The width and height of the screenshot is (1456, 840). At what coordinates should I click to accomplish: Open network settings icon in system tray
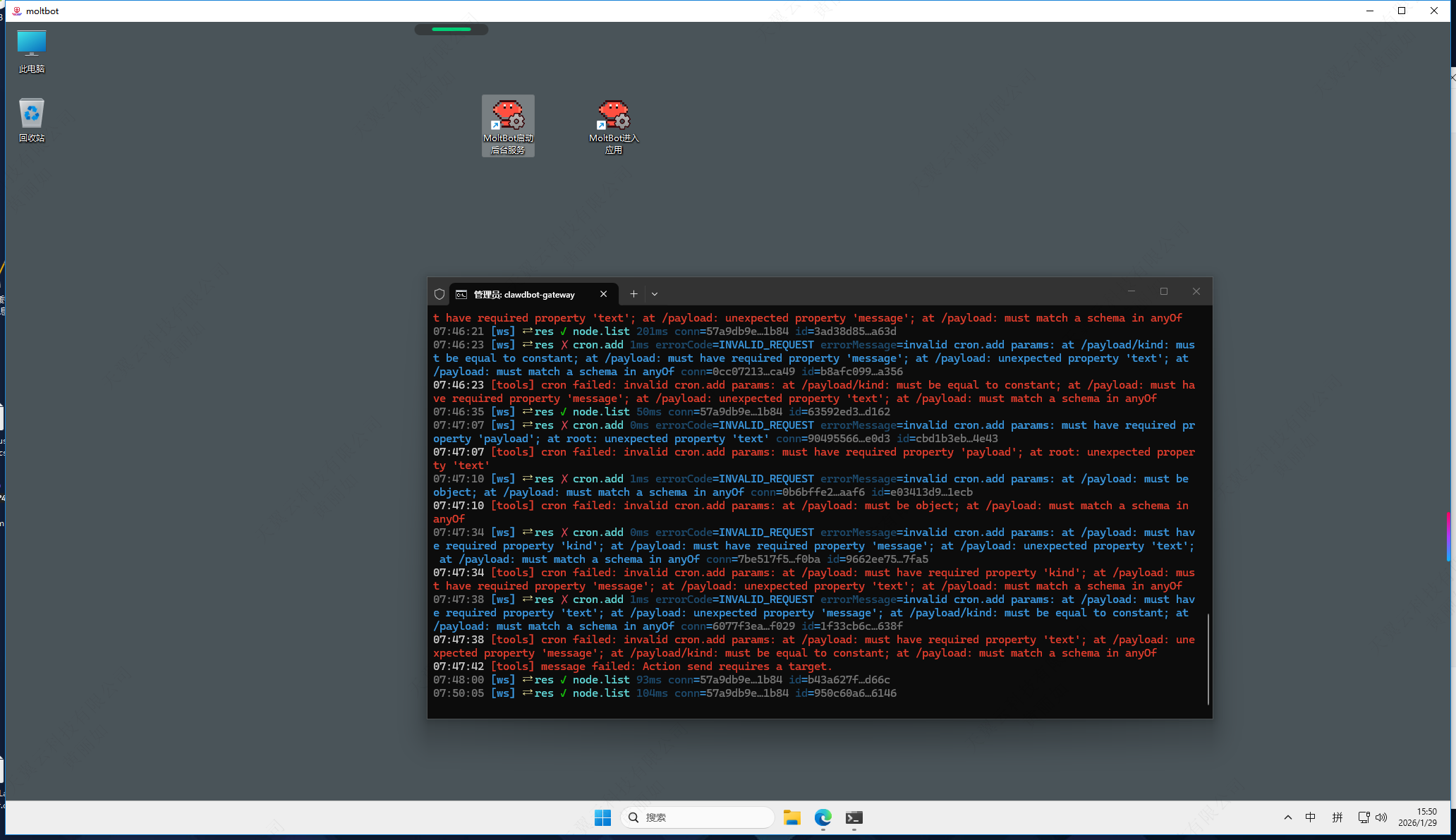[x=1364, y=817]
